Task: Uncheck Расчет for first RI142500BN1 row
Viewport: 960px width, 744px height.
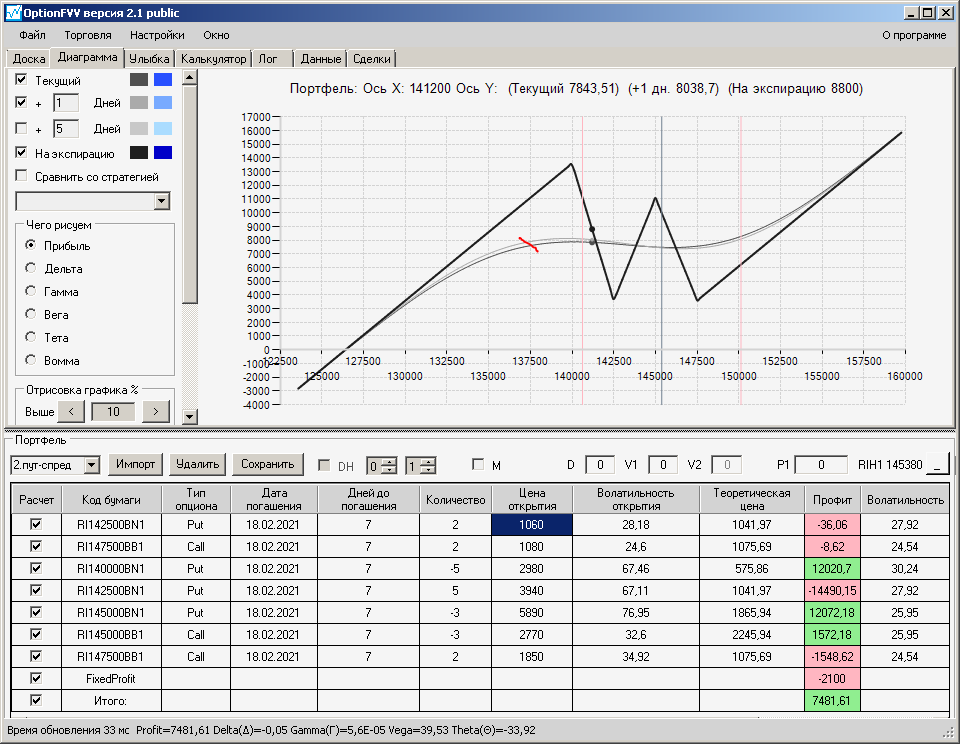Action: click(x=36, y=524)
